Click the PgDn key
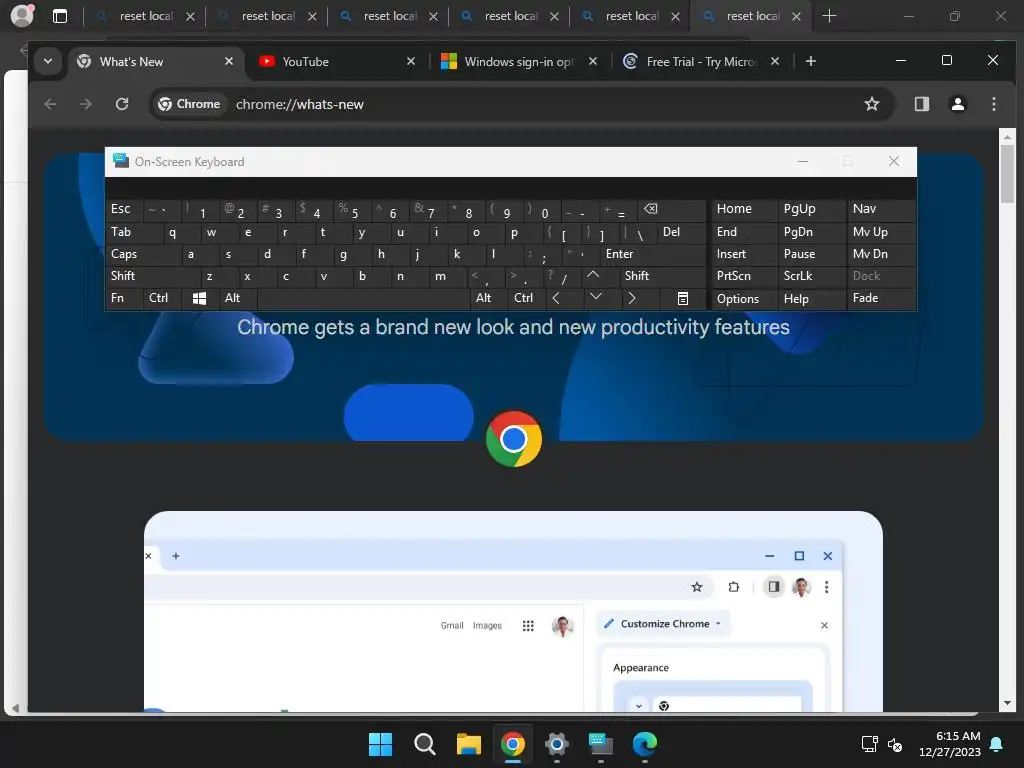 [811, 232]
